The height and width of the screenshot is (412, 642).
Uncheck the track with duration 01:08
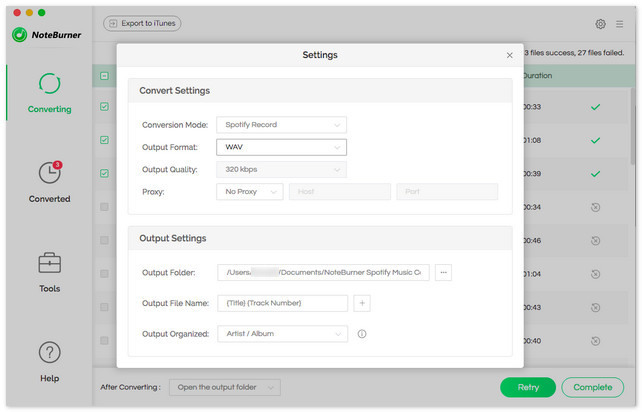(x=104, y=140)
